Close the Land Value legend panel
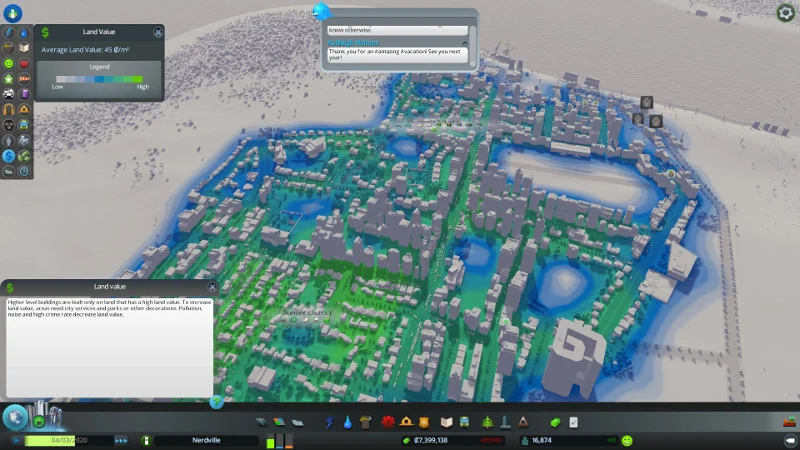This screenshot has height=450, width=800. click(158, 32)
